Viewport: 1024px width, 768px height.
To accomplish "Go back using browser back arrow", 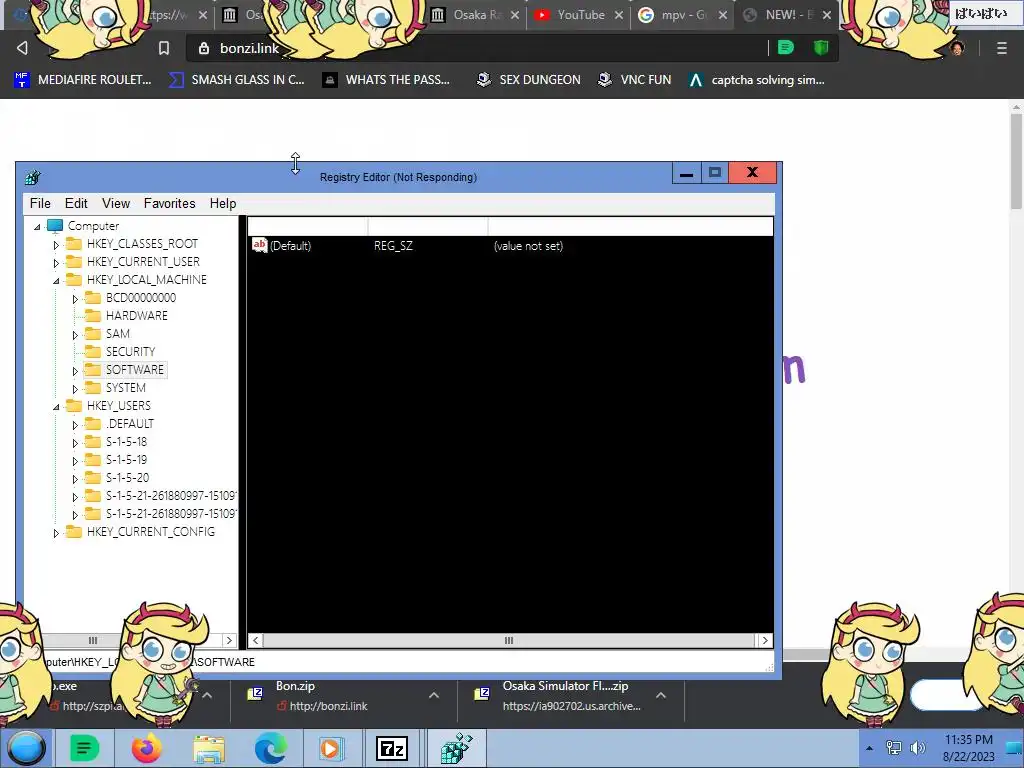I will point(22,48).
